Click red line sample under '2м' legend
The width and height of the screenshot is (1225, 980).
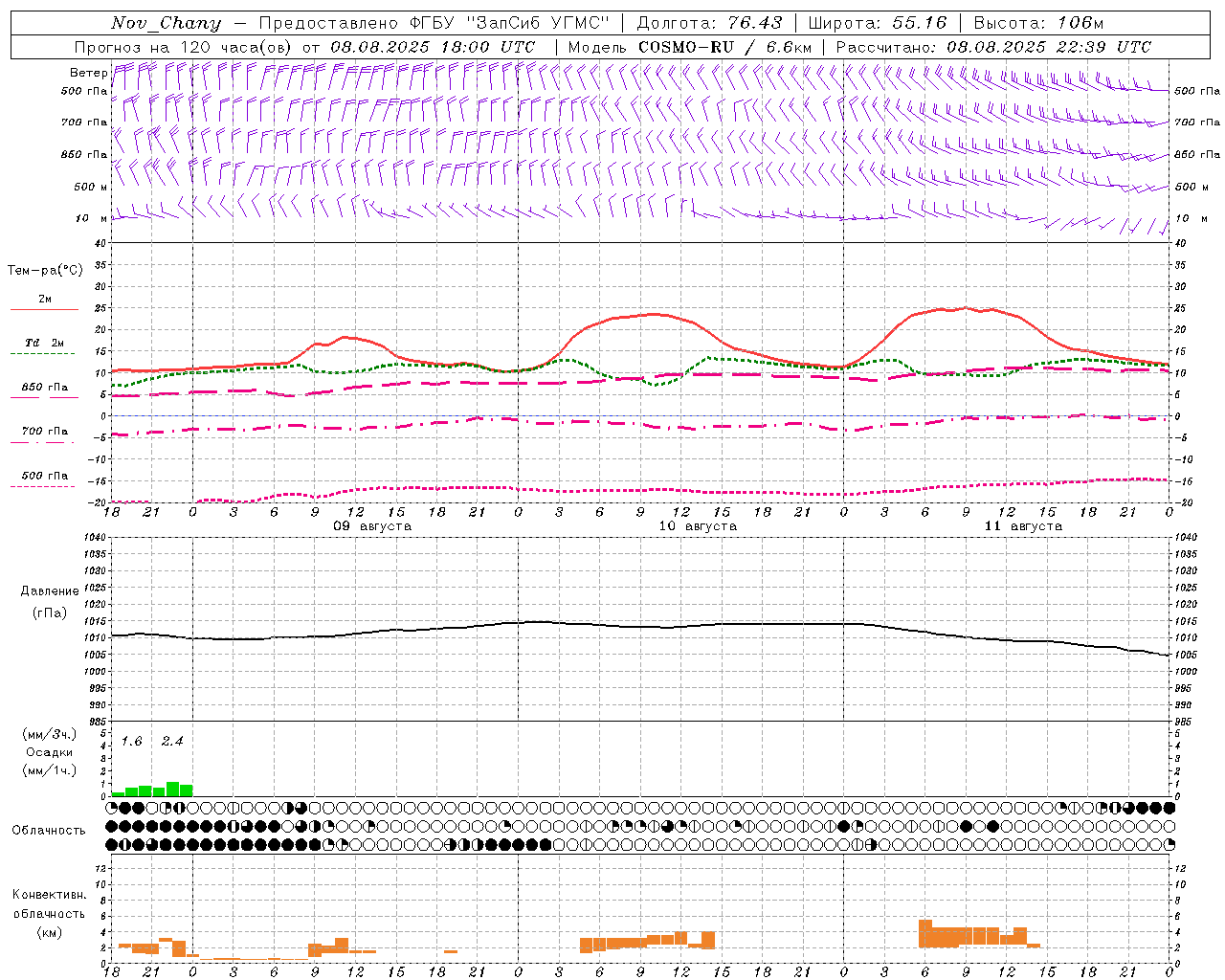pos(44,310)
